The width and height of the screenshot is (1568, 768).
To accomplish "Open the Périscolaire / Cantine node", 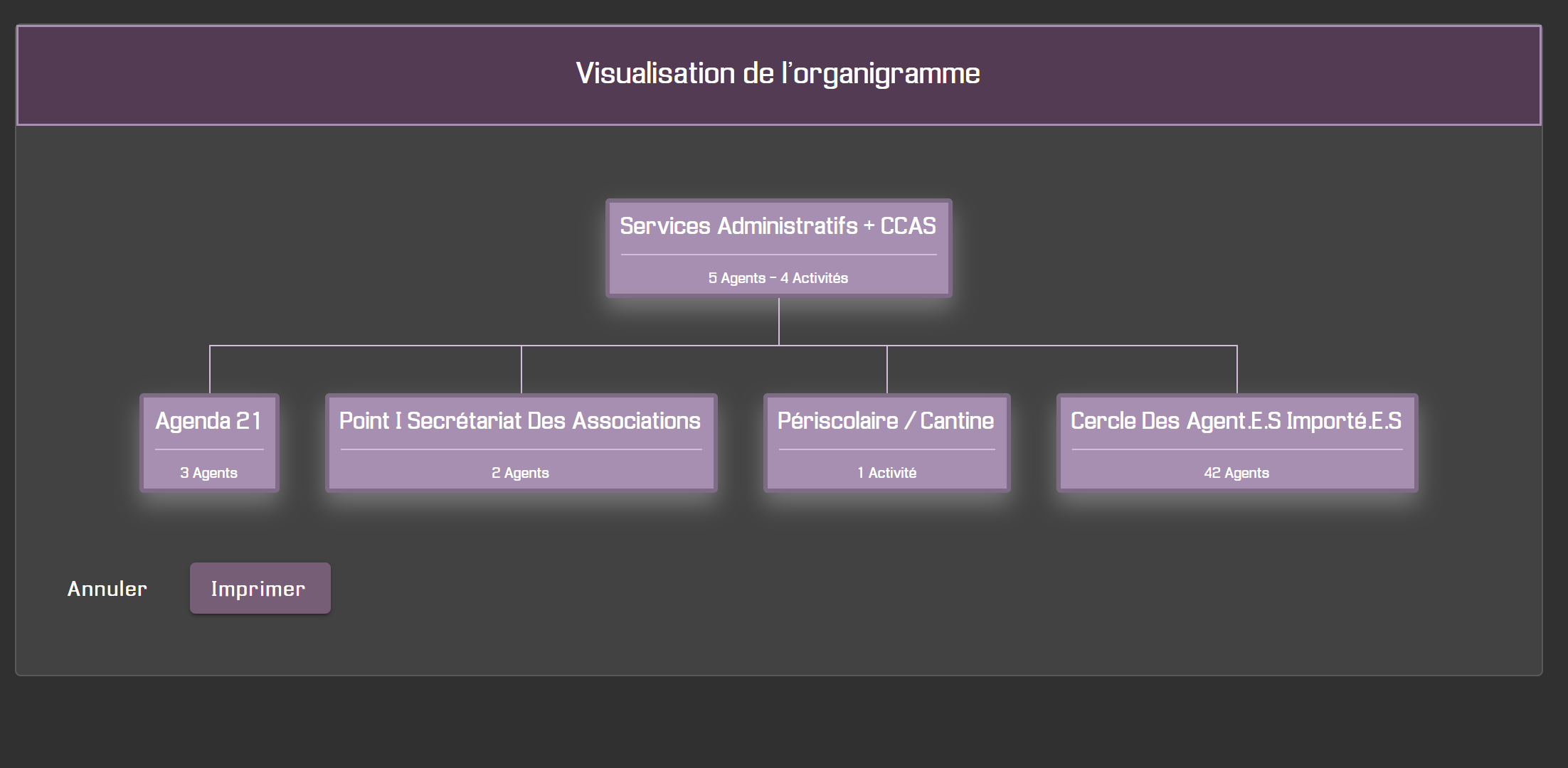I will pyautogui.click(x=886, y=443).
